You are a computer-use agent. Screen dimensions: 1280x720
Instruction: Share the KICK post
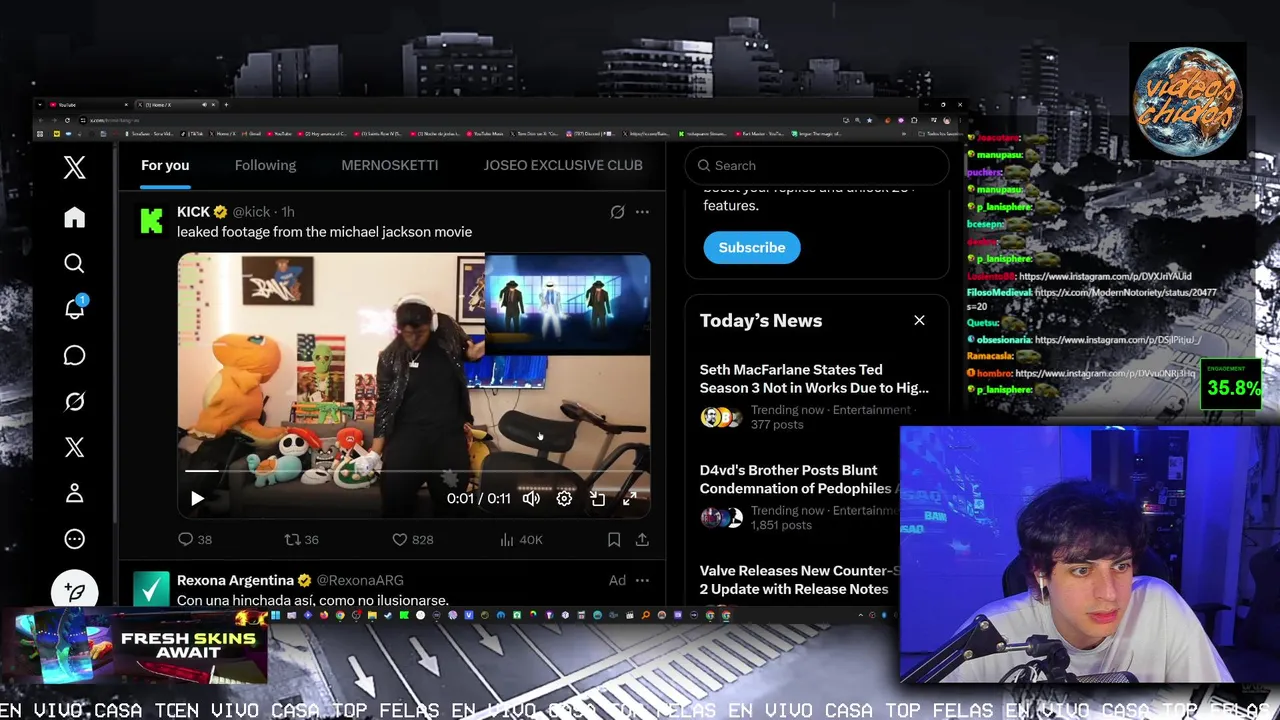click(642, 539)
